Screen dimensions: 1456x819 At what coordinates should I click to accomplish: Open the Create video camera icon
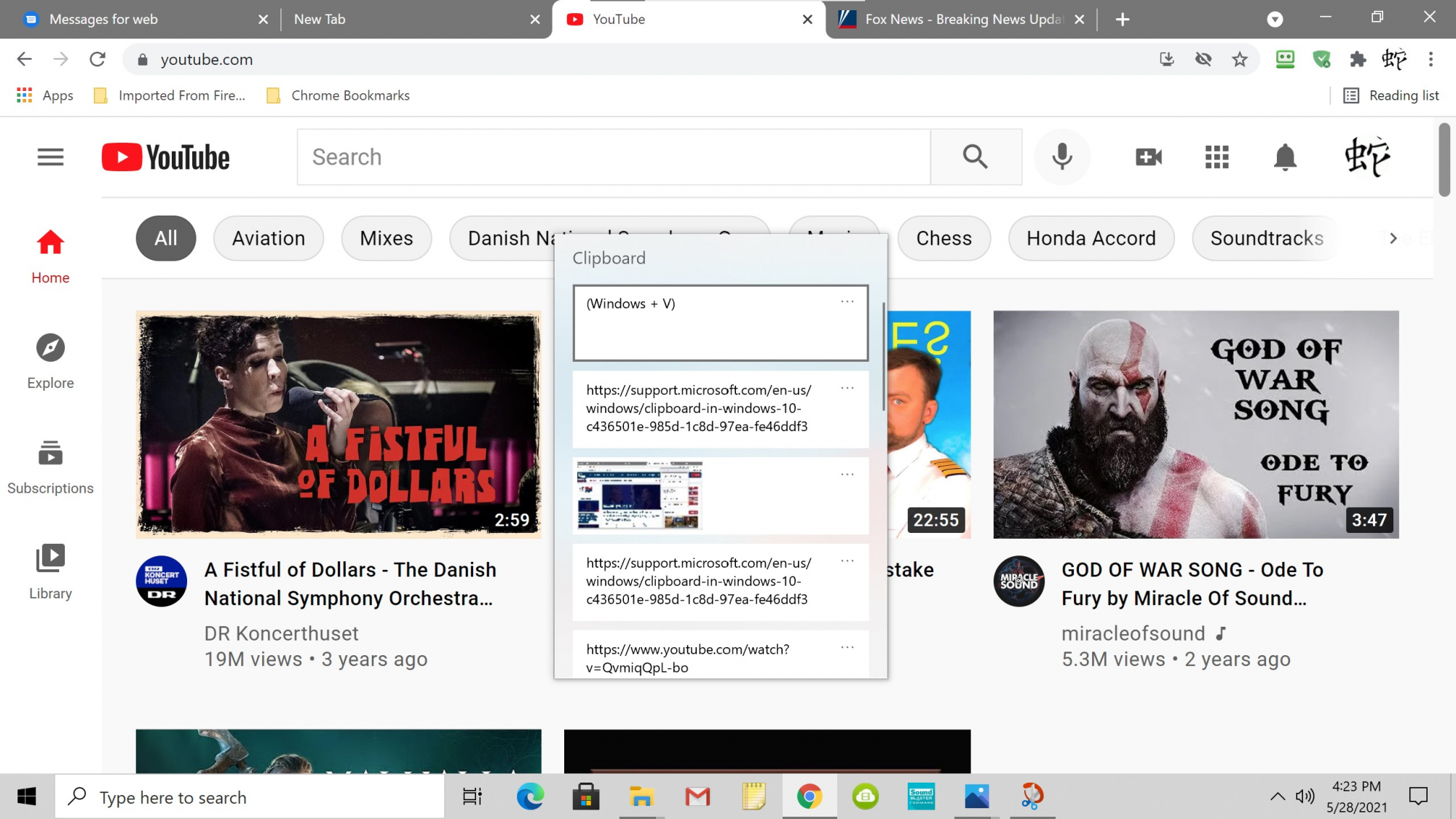click(x=1149, y=157)
